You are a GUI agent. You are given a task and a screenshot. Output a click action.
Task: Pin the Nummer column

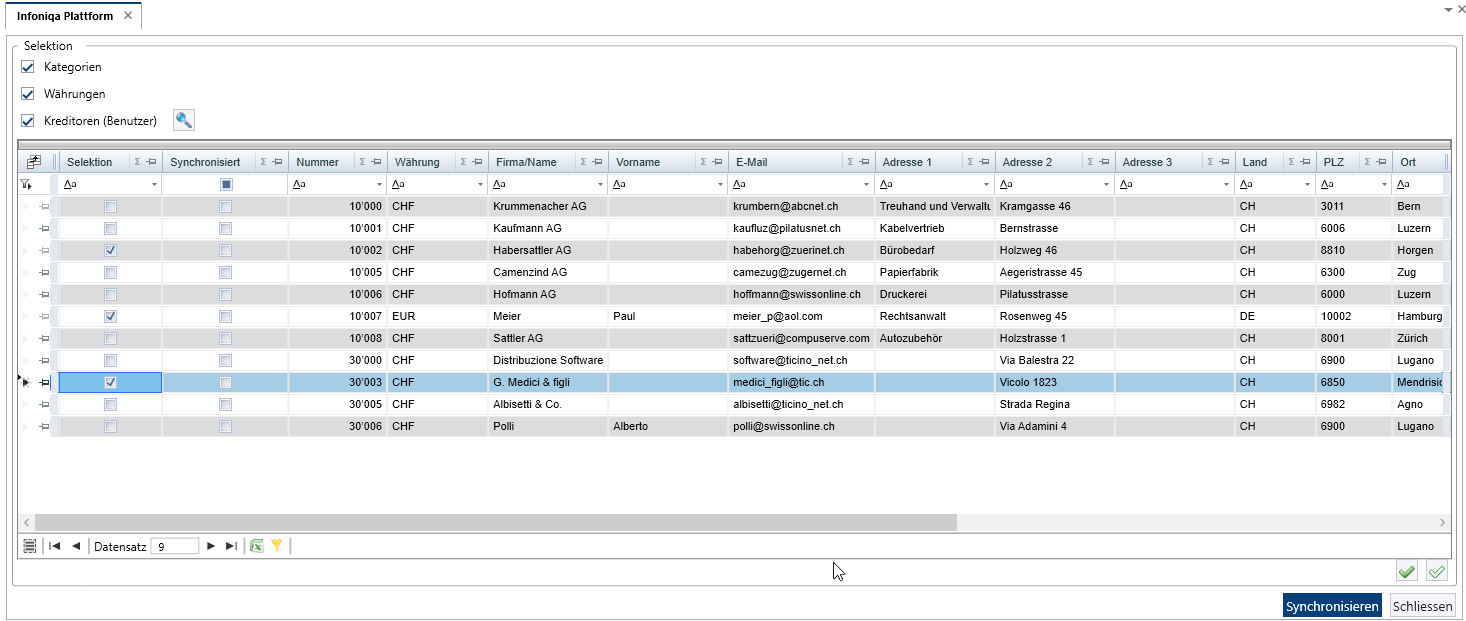pos(376,162)
